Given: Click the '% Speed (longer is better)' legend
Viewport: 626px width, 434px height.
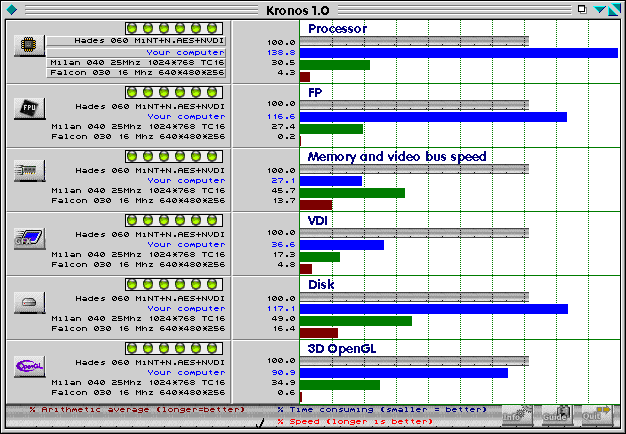Looking at the screenshot, I should point(355,421).
